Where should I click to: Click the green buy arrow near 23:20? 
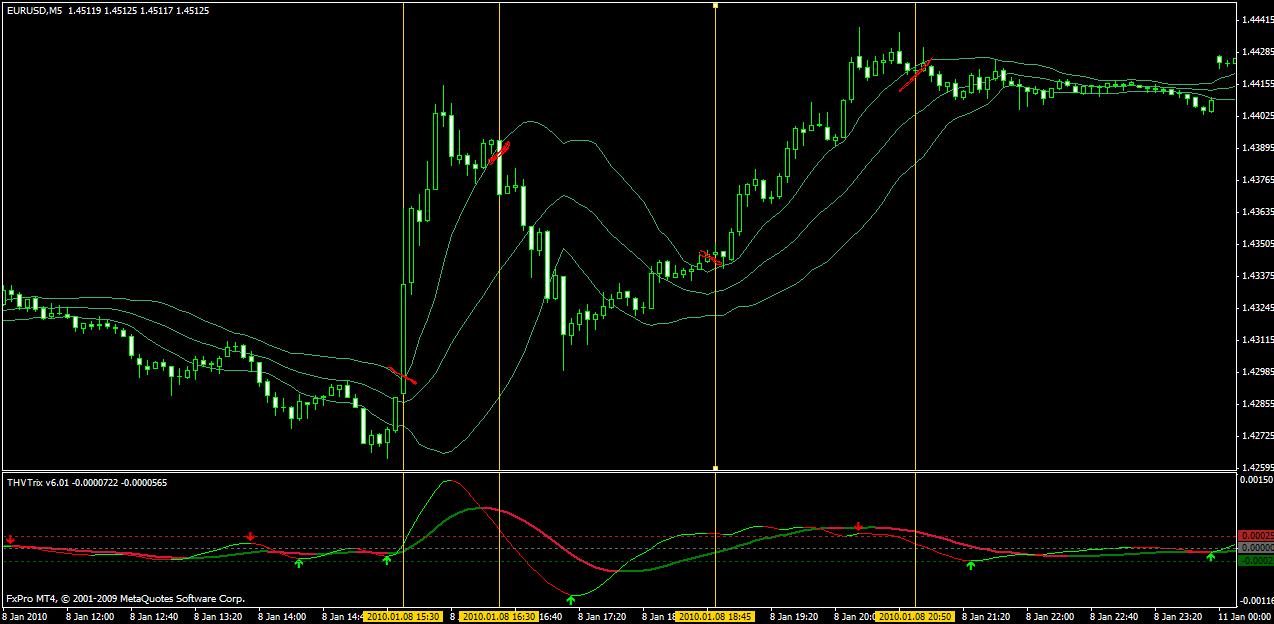1211,556
